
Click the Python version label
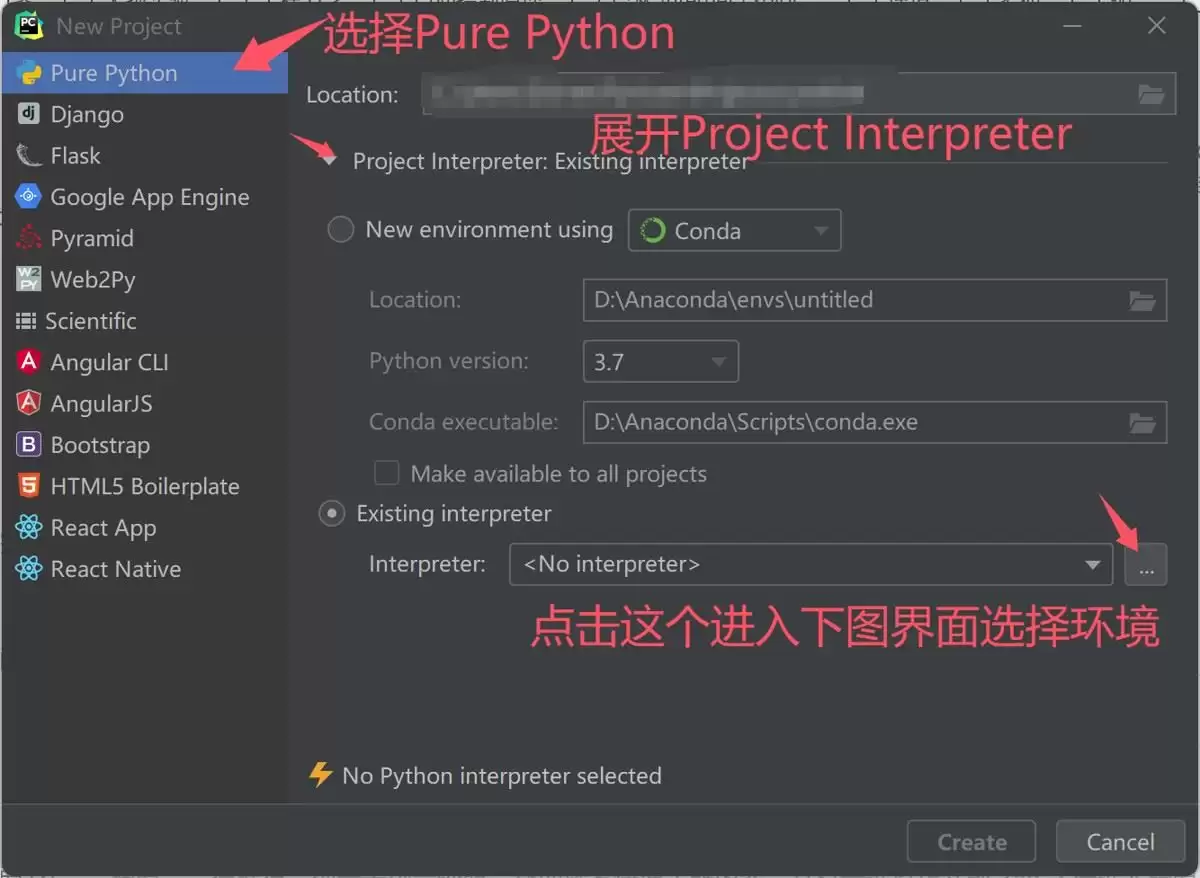coord(449,361)
